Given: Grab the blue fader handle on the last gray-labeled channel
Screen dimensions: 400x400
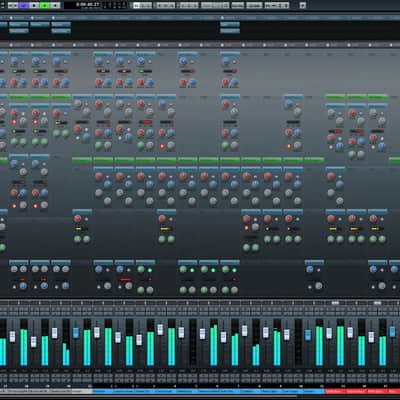Looking at the screenshot, I should pos(76,333).
